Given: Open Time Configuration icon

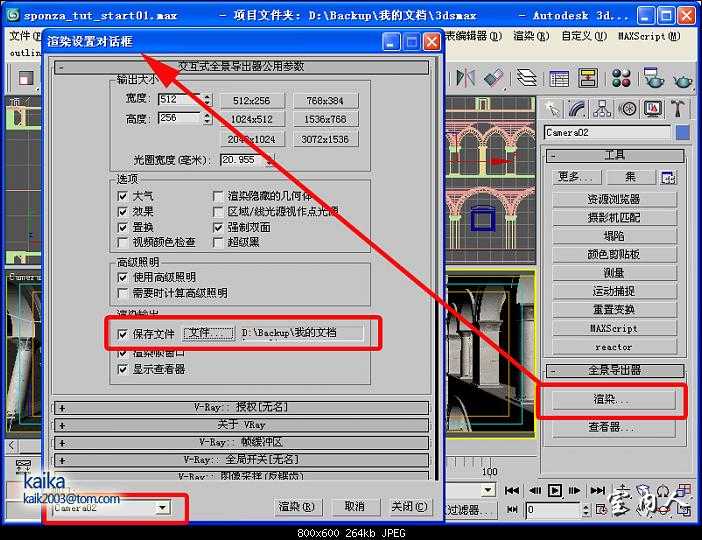Looking at the screenshot, I should click(601, 510).
